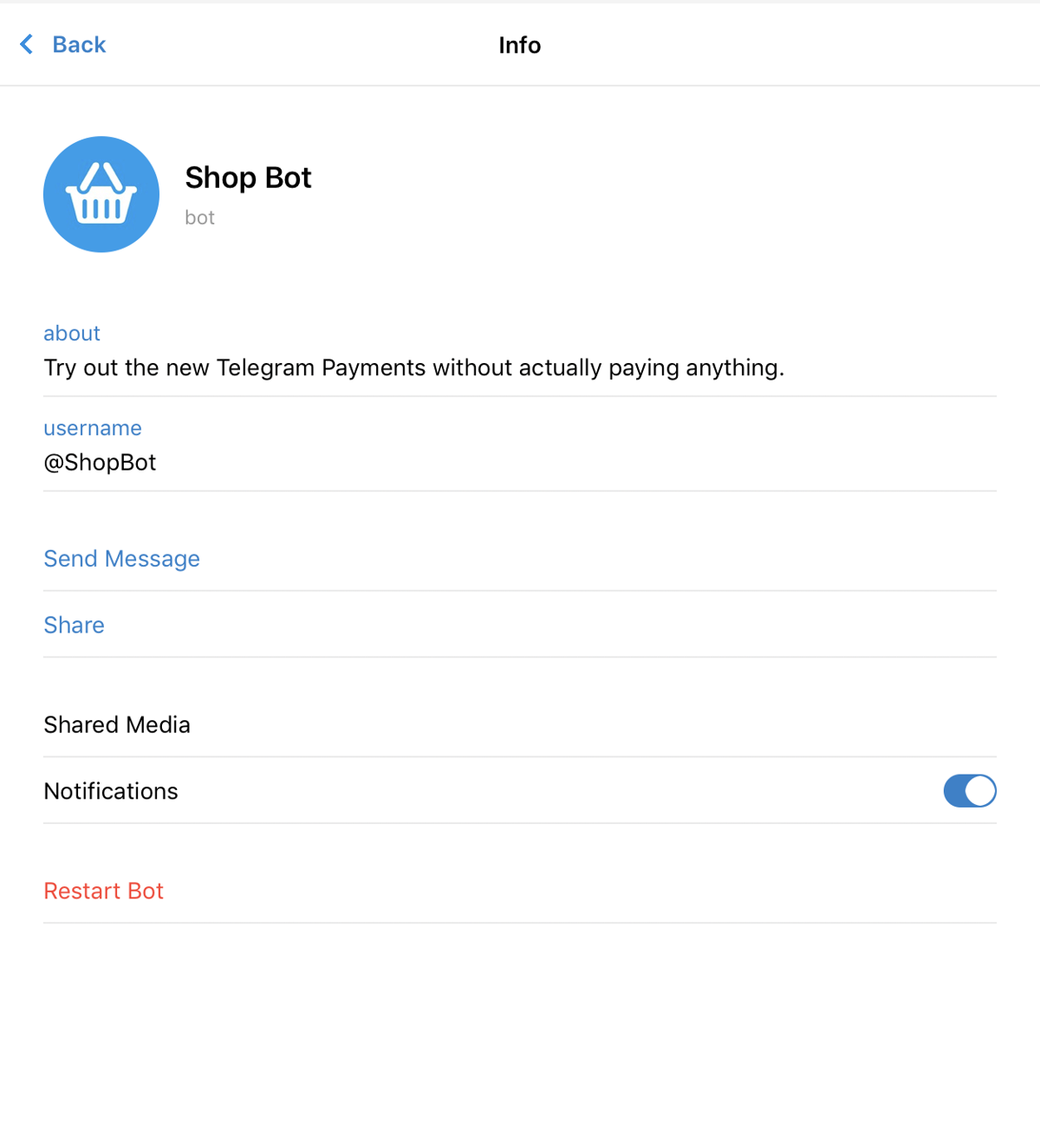
Task: Click the username field label
Action: 93,428
